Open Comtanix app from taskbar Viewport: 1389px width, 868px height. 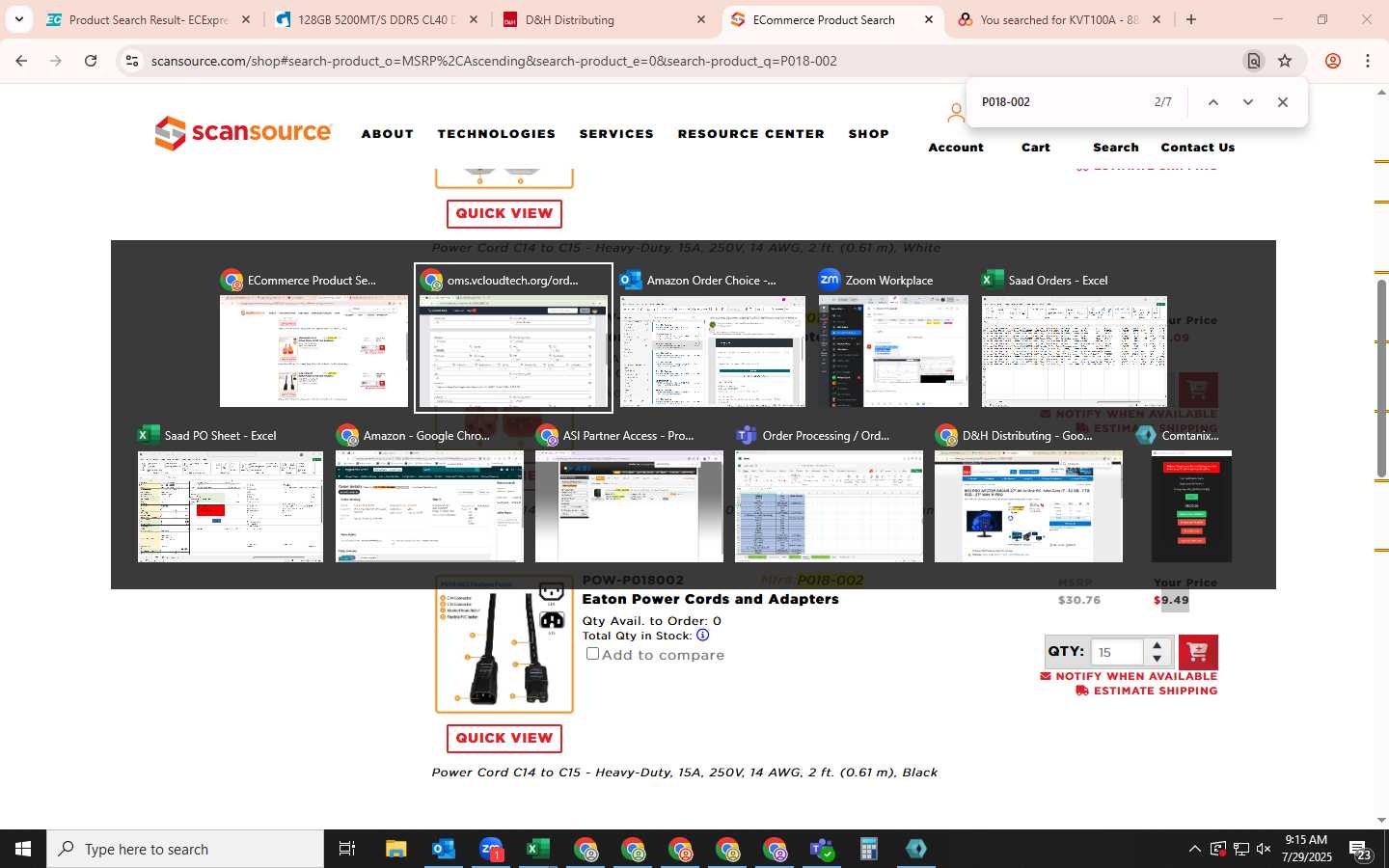[916, 849]
